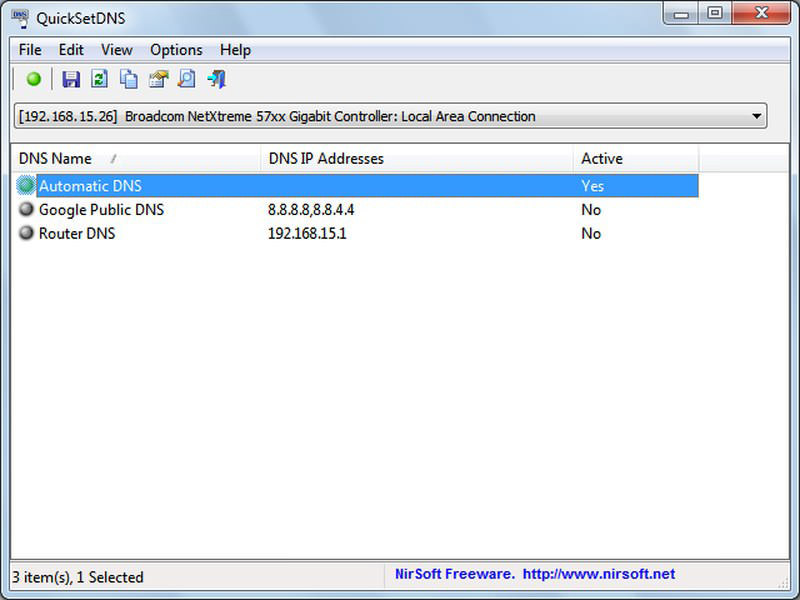This screenshot has width=800, height=600.
Task: Click the green Set Active DNS icon
Action: click(34, 79)
